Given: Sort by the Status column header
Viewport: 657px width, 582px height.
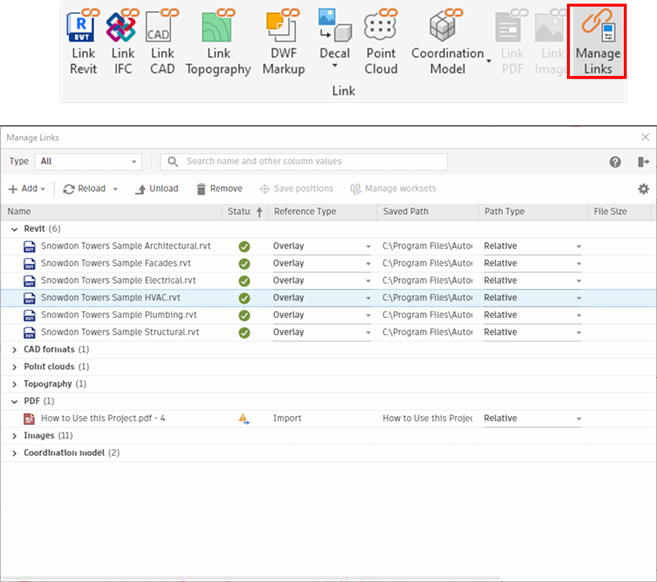Looking at the screenshot, I should [245, 212].
